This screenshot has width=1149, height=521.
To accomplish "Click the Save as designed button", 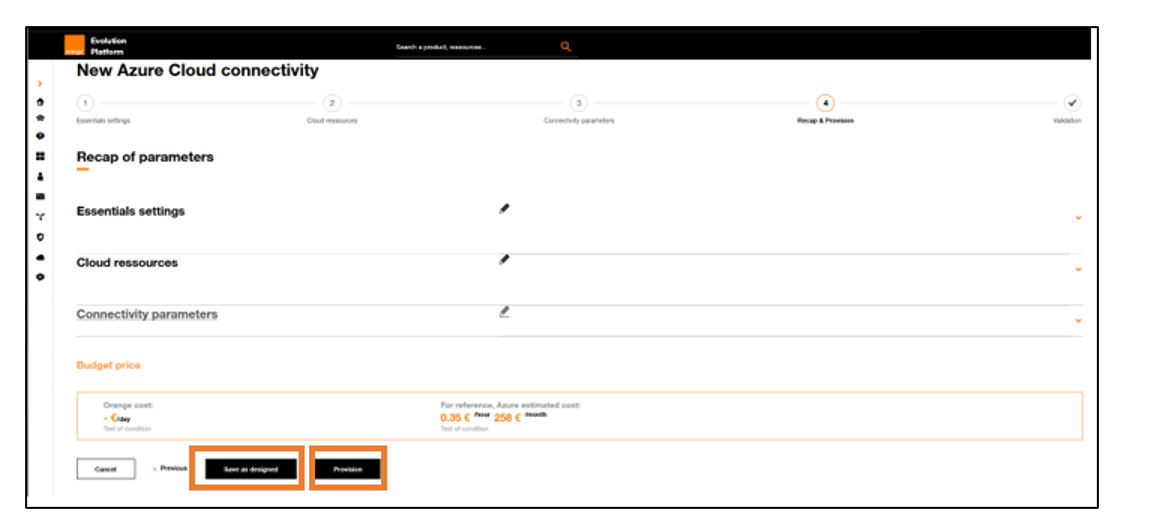I will pos(251,469).
